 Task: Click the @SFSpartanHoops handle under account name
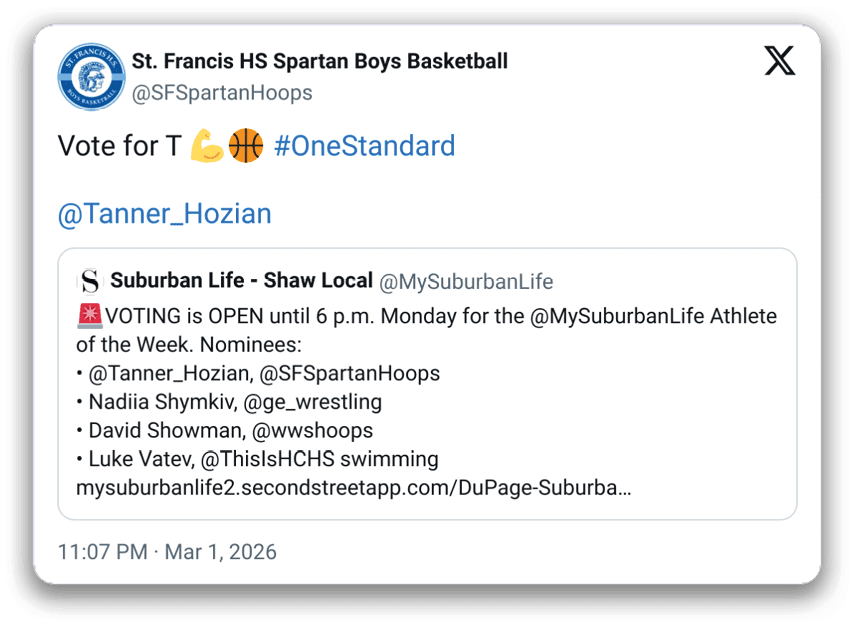(222, 93)
